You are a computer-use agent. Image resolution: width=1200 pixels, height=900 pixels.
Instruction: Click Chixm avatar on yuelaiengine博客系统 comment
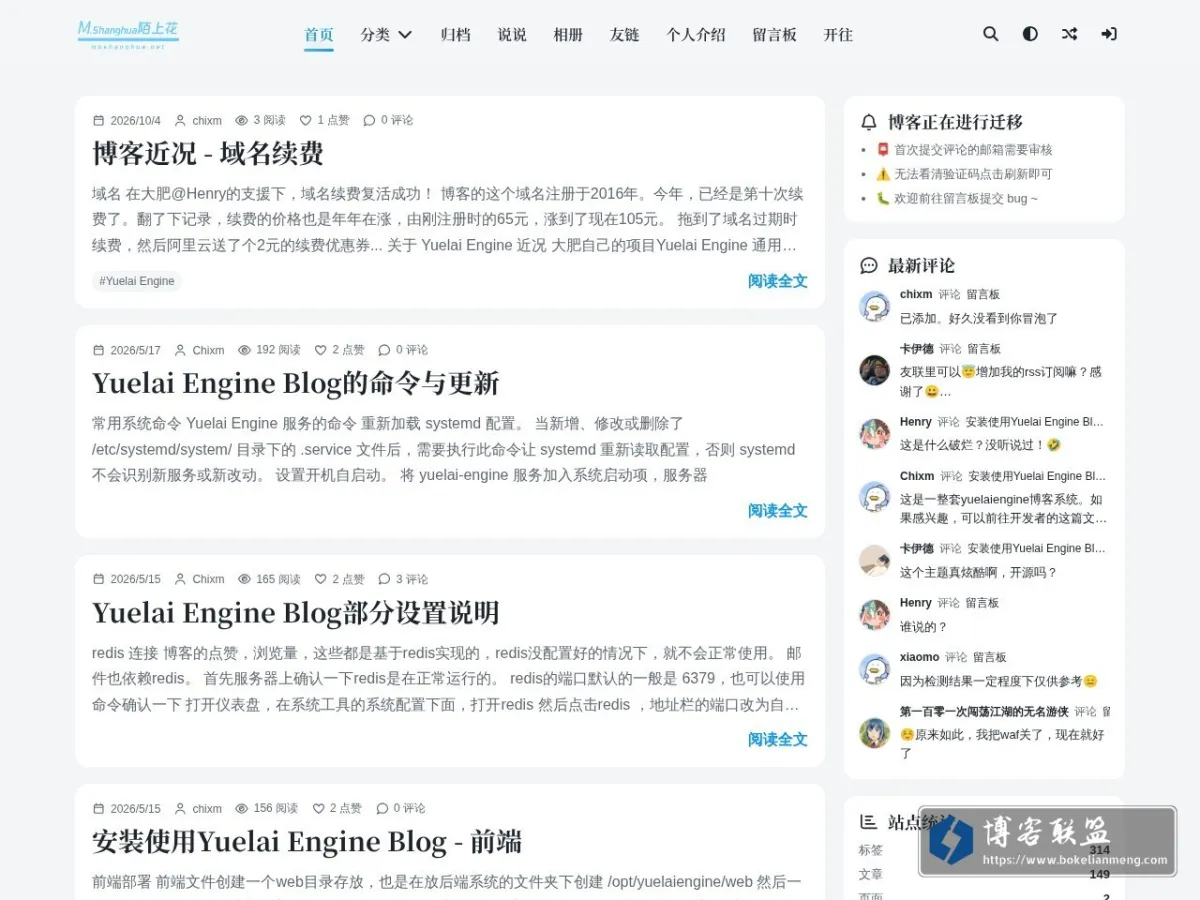tap(875, 497)
